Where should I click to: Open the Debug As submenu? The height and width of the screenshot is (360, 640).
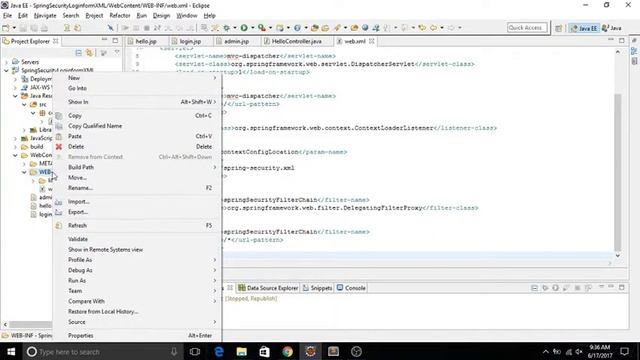pyautogui.click(x=137, y=270)
